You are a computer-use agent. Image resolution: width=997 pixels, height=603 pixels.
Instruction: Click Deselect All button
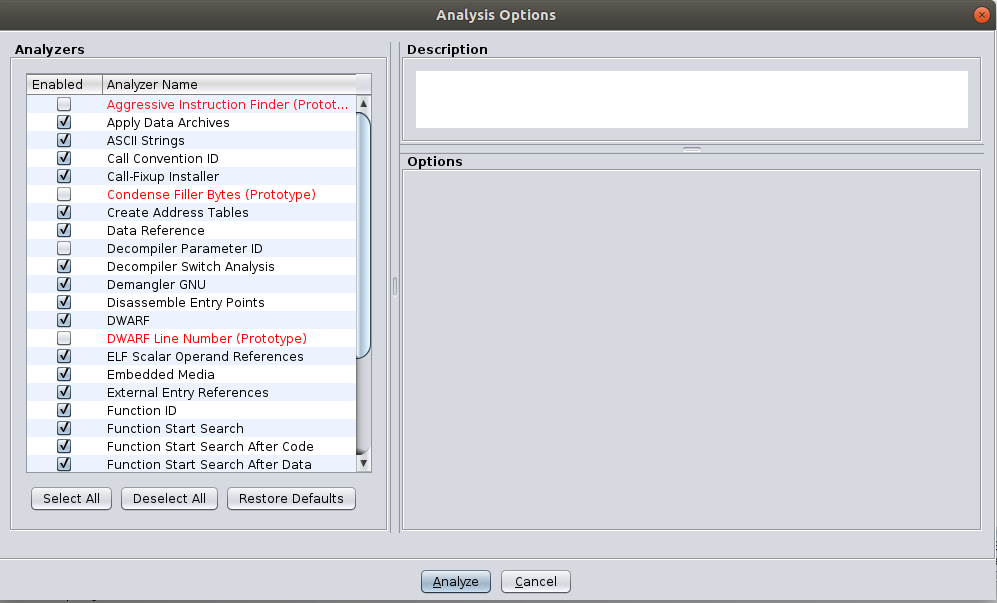[169, 499]
